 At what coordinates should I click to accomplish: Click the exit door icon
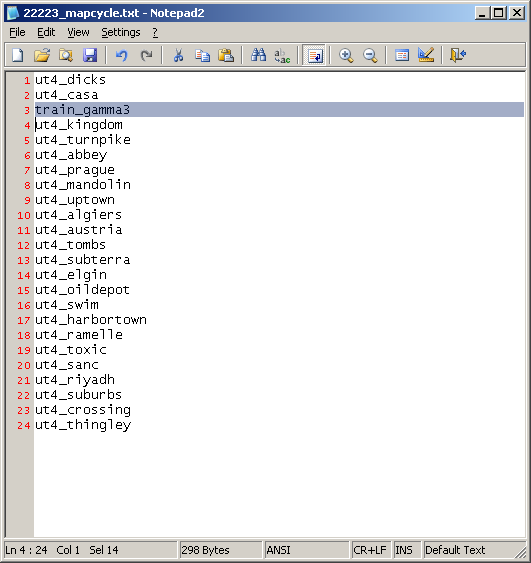(458, 55)
